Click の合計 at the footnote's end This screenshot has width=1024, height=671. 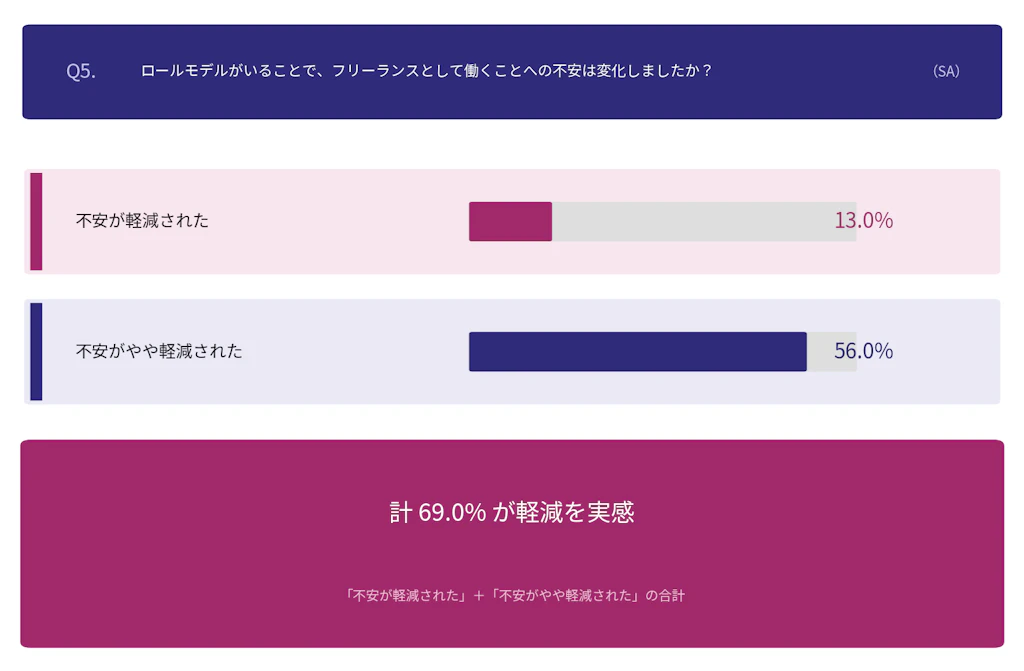[x=665, y=595]
